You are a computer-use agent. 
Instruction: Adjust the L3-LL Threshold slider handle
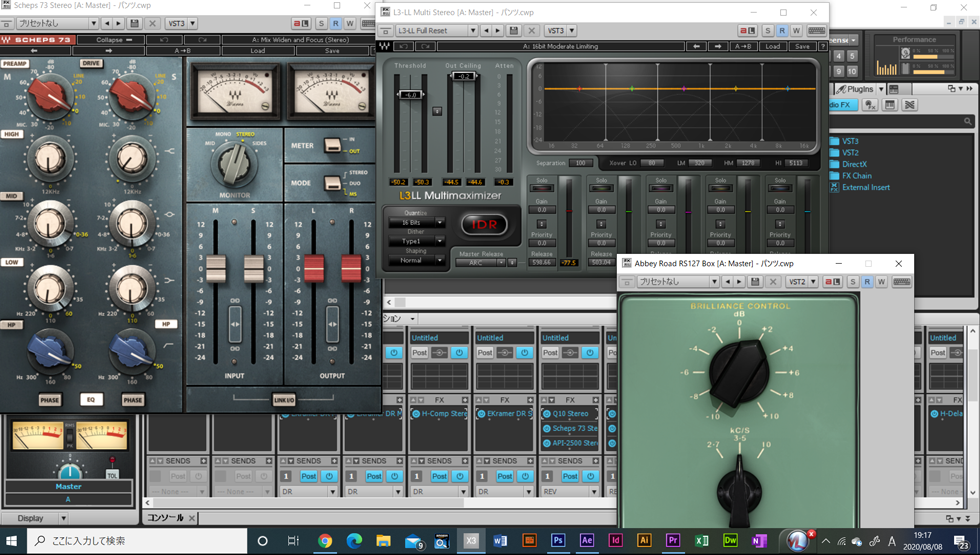pos(410,95)
